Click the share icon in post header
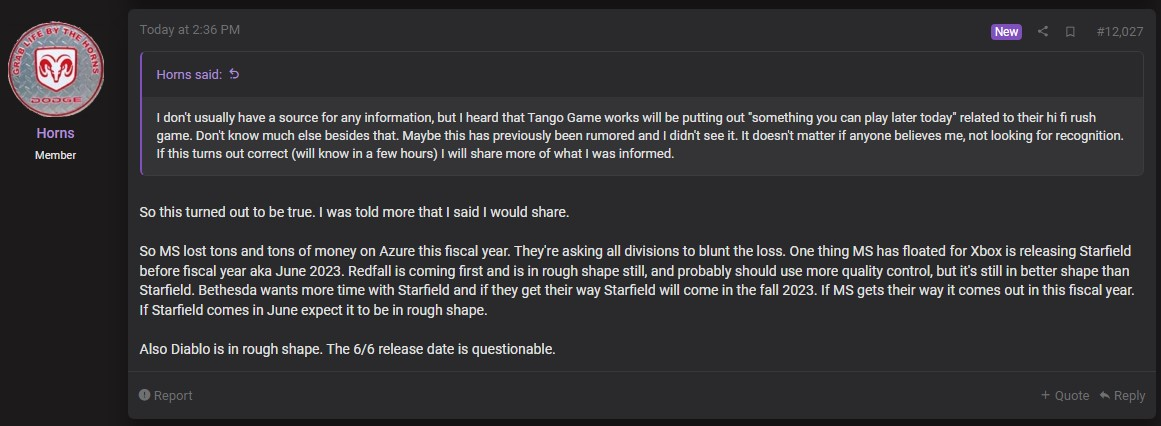 1042,32
